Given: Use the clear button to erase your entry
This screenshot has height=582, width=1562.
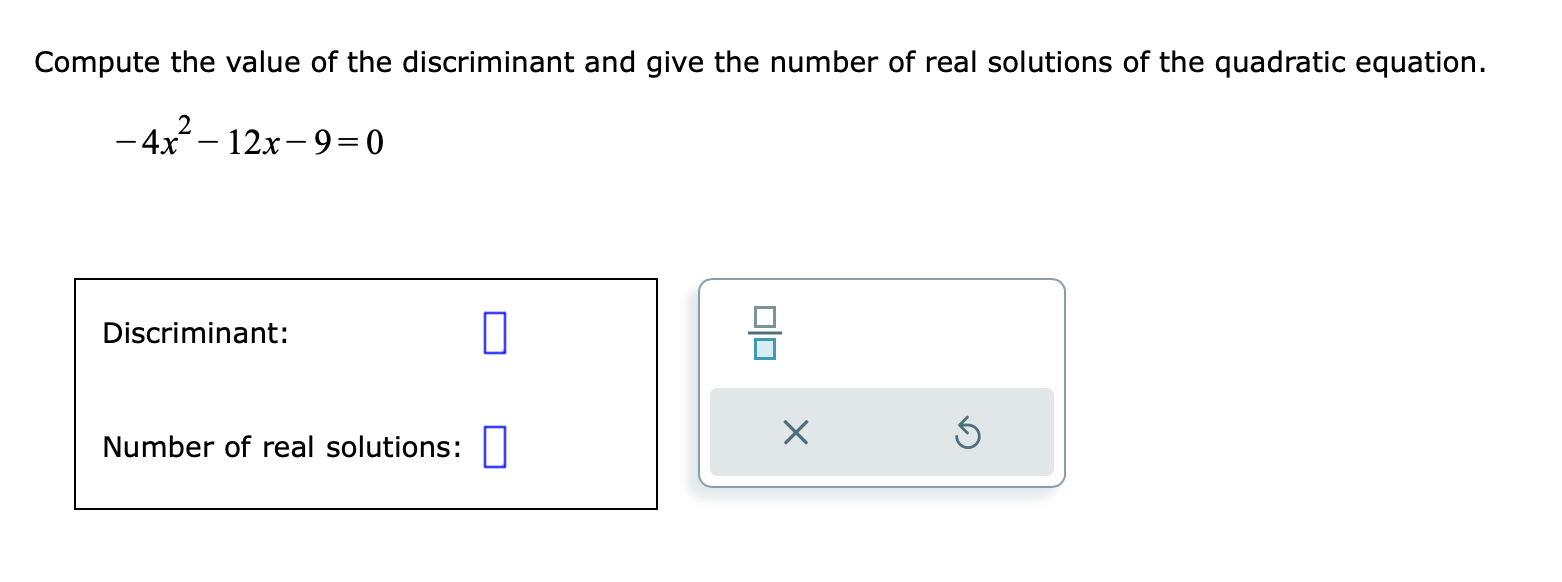Looking at the screenshot, I should point(793,432).
